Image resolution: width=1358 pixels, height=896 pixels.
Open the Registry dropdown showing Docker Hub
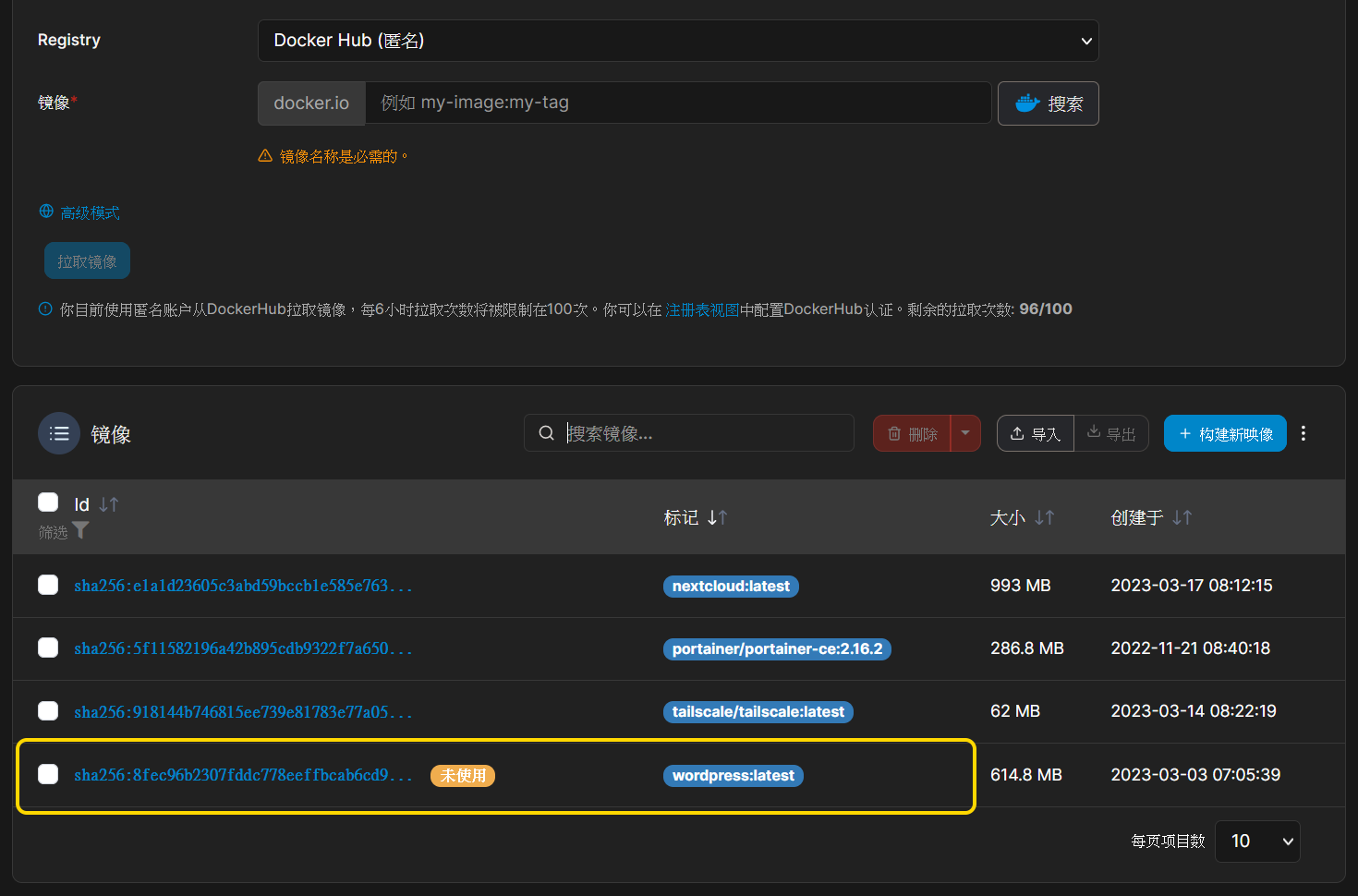point(678,41)
